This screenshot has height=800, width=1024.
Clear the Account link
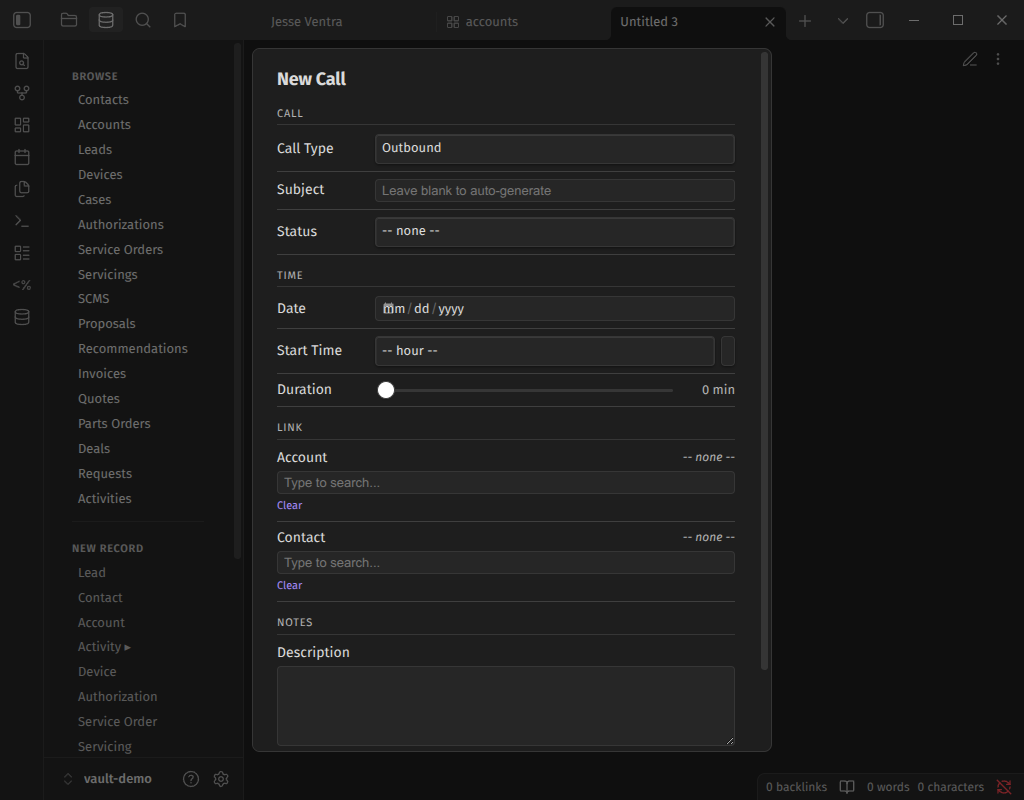point(289,505)
